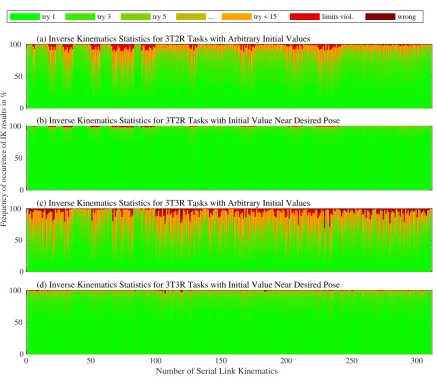Click the 'try 5' legend label
Image resolution: width=437 pixels, height=380 pixels.
pos(159,17)
